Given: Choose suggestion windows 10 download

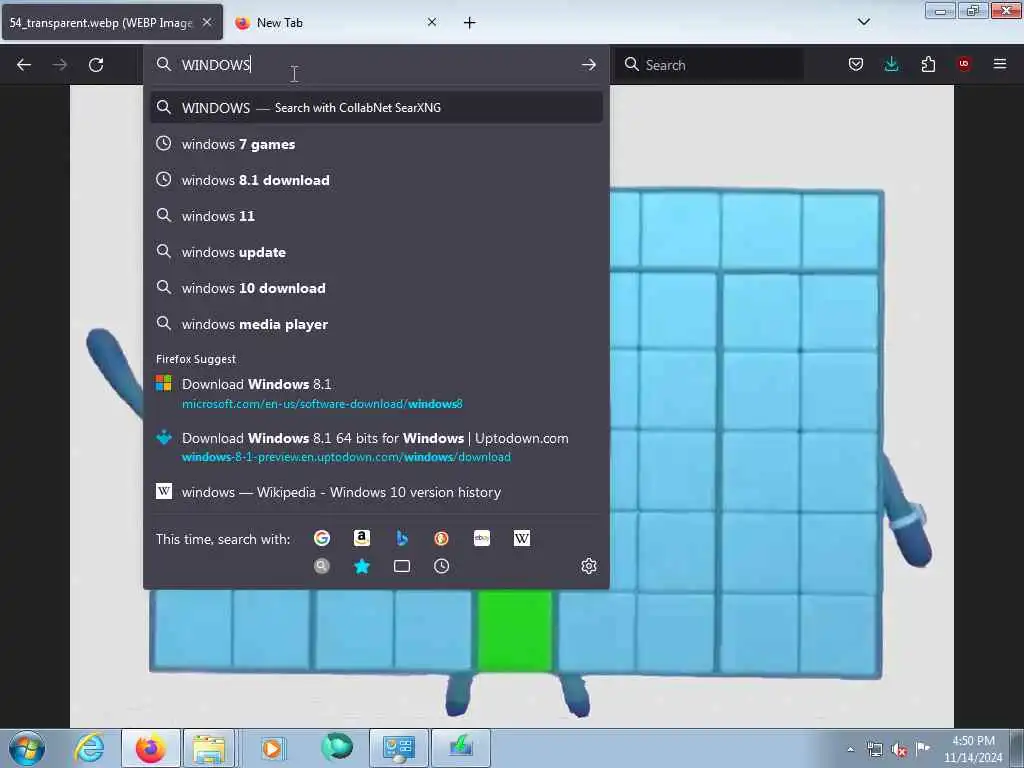Looking at the screenshot, I should point(377,288).
